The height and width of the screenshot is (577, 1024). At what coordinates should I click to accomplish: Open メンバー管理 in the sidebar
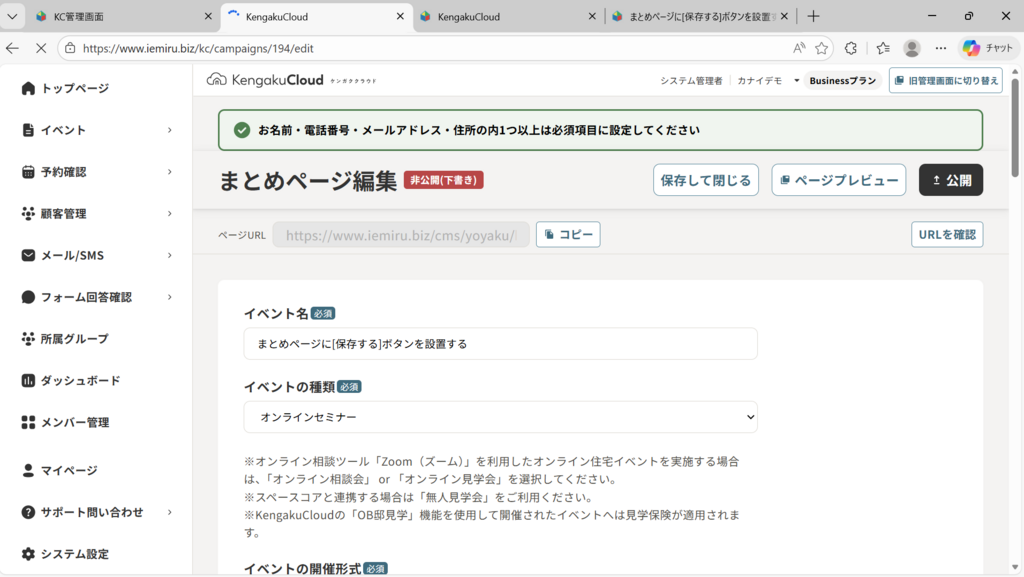click(x=75, y=423)
